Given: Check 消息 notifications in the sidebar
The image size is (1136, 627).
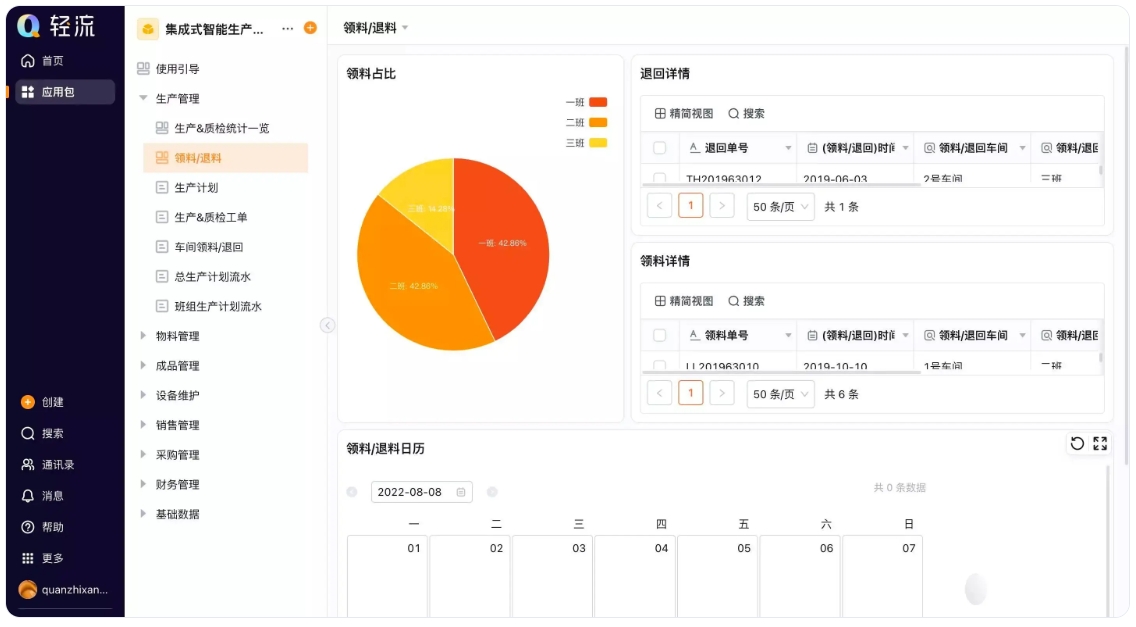Looking at the screenshot, I should 44,495.
